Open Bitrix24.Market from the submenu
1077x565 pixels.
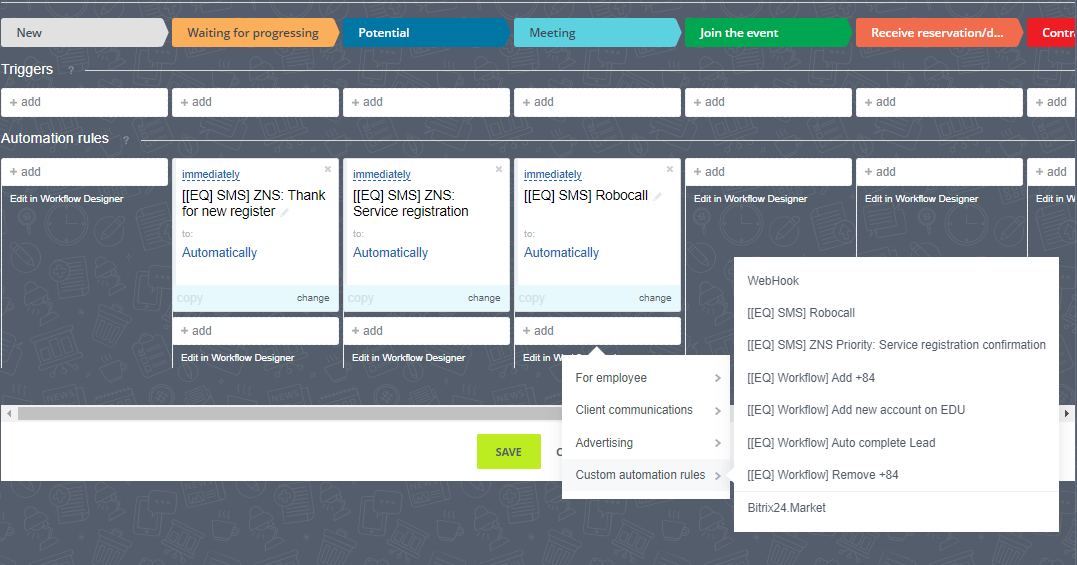tap(786, 508)
